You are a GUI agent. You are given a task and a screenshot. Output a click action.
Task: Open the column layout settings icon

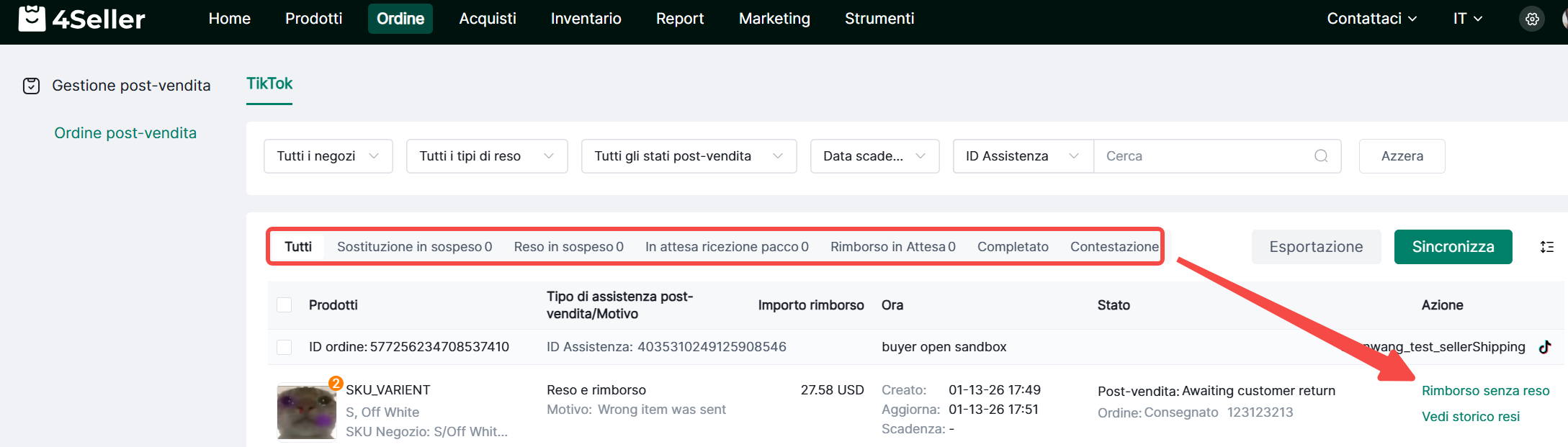pyautogui.click(x=1546, y=247)
